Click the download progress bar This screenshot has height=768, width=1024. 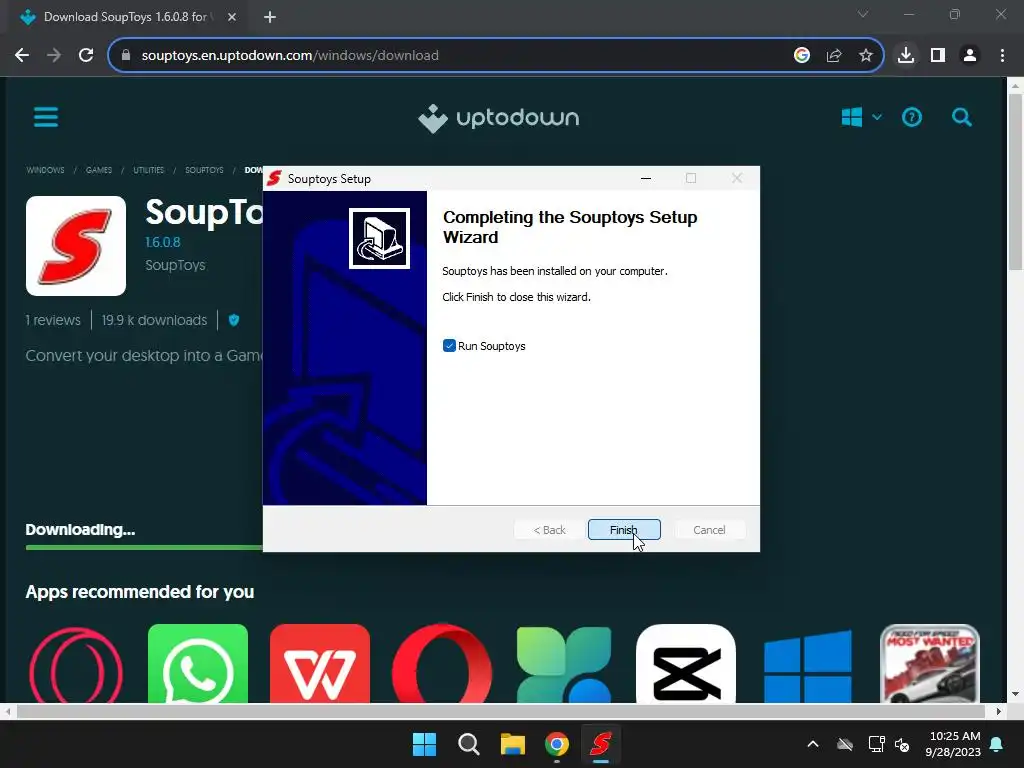144,547
